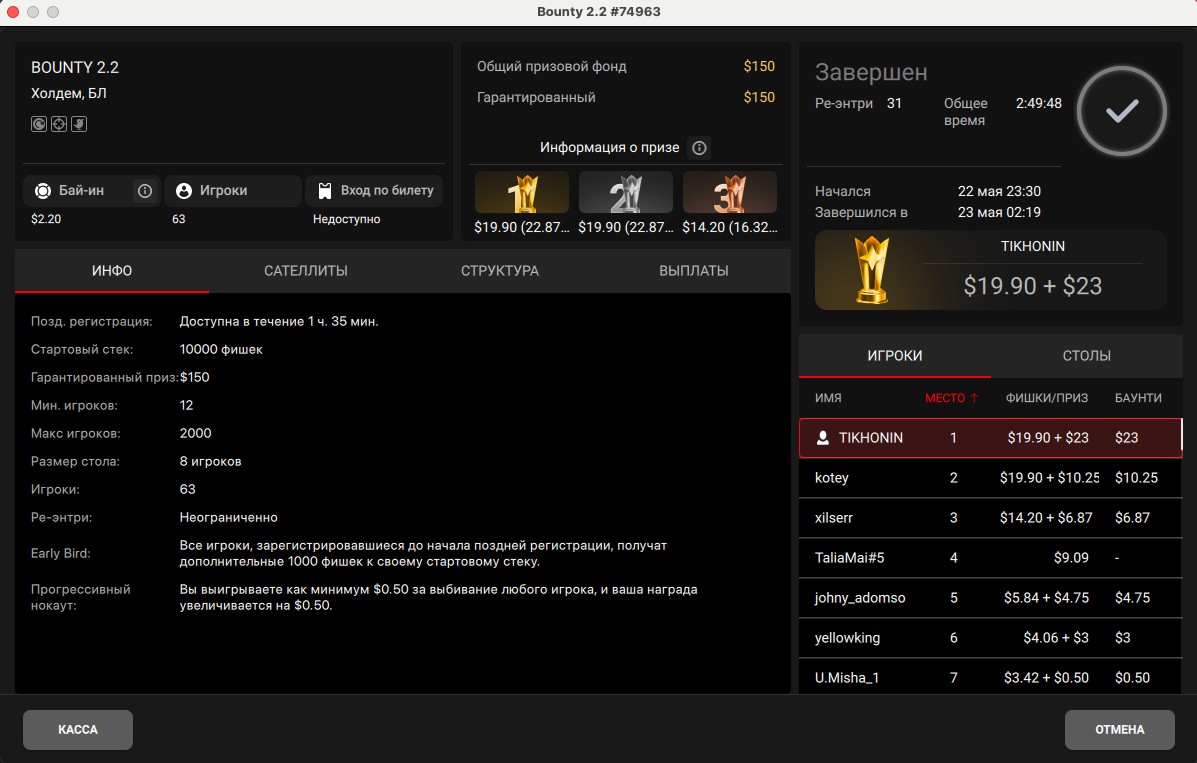Switch to the САТЕЛЛИТЫ tab
The width and height of the screenshot is (1197, 763).
click(306, 271)
